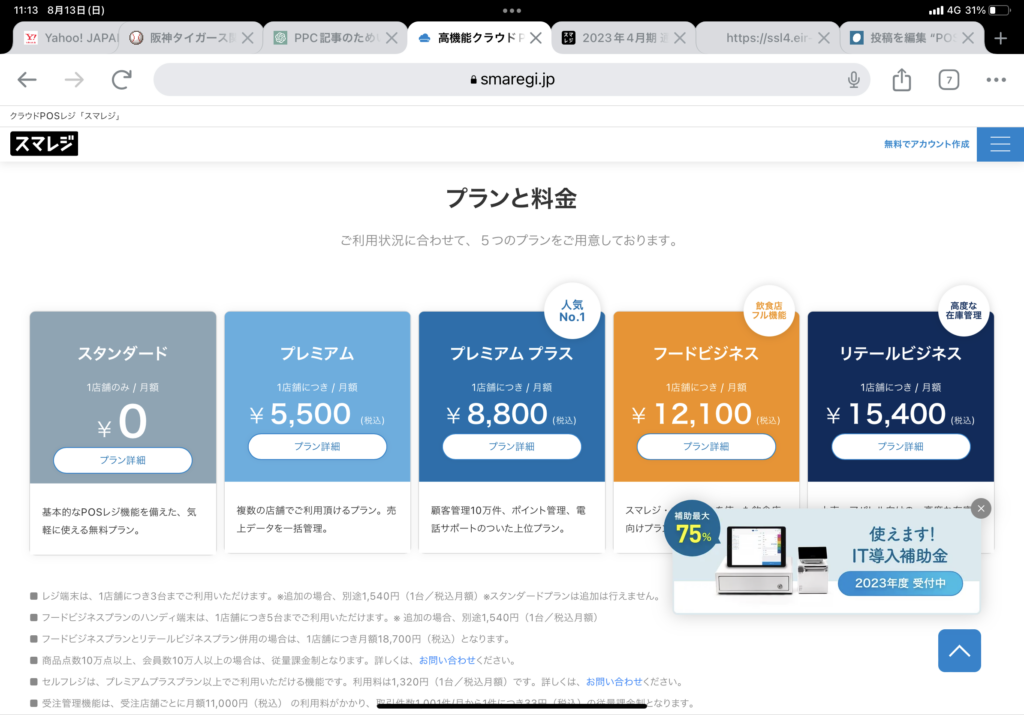
Task: Open the IT導入補助金 banner image
Action: pos(820,560)
